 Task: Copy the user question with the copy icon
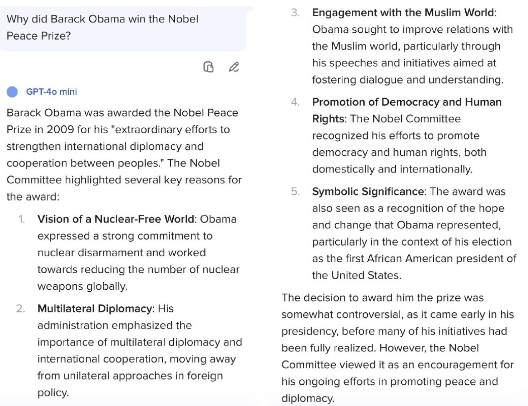click(x=208, y=67)
